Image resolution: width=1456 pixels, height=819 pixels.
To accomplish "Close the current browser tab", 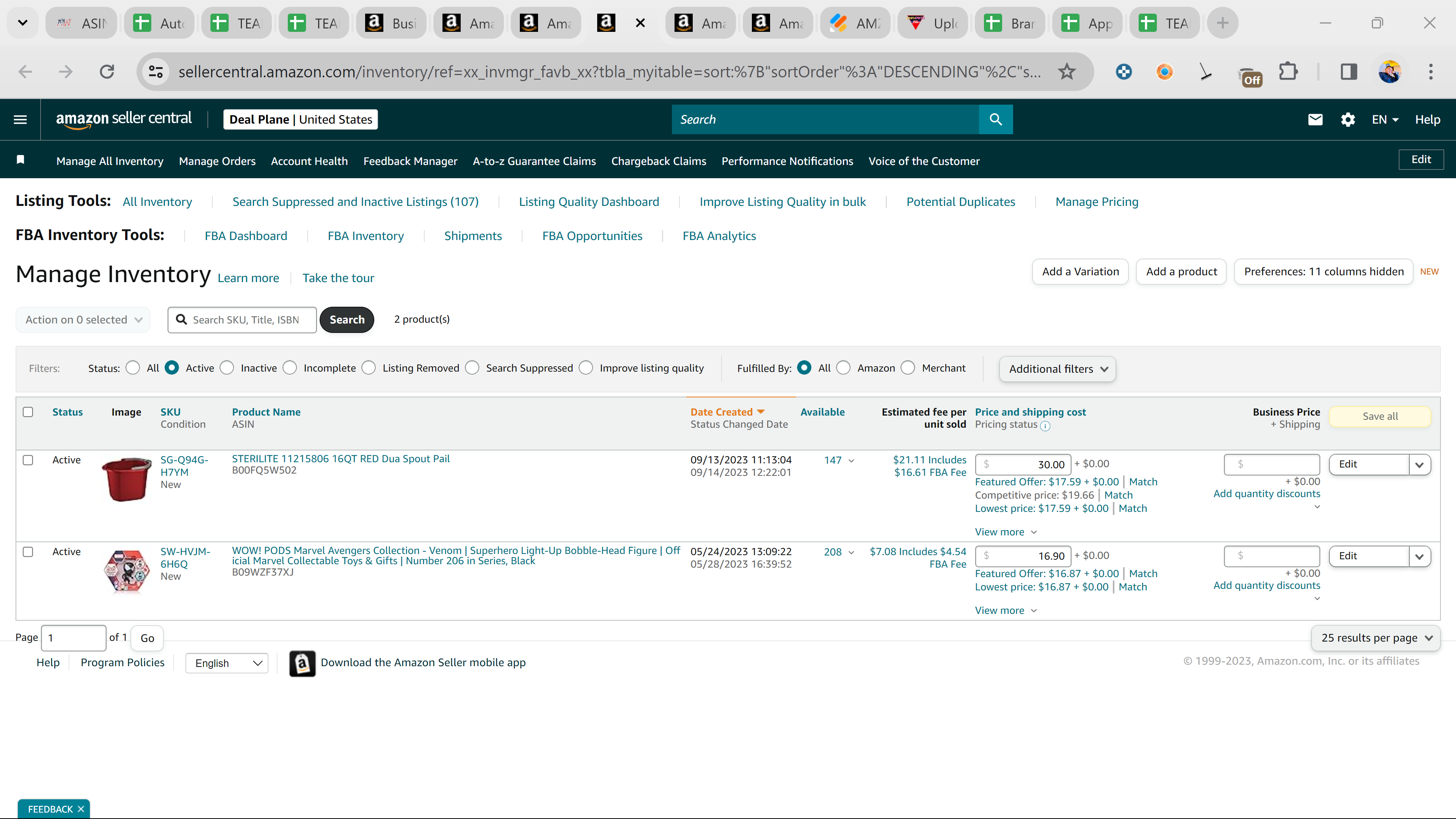I will 640,23.
